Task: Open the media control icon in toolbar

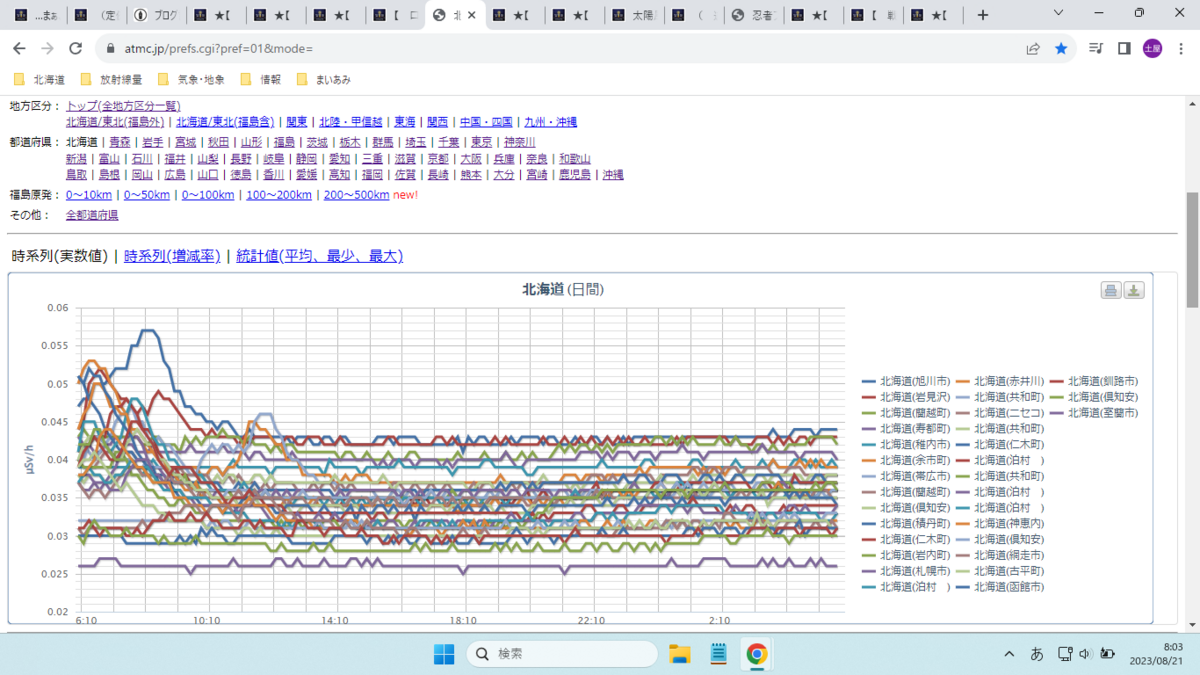Action: (x=1096, y=48)
